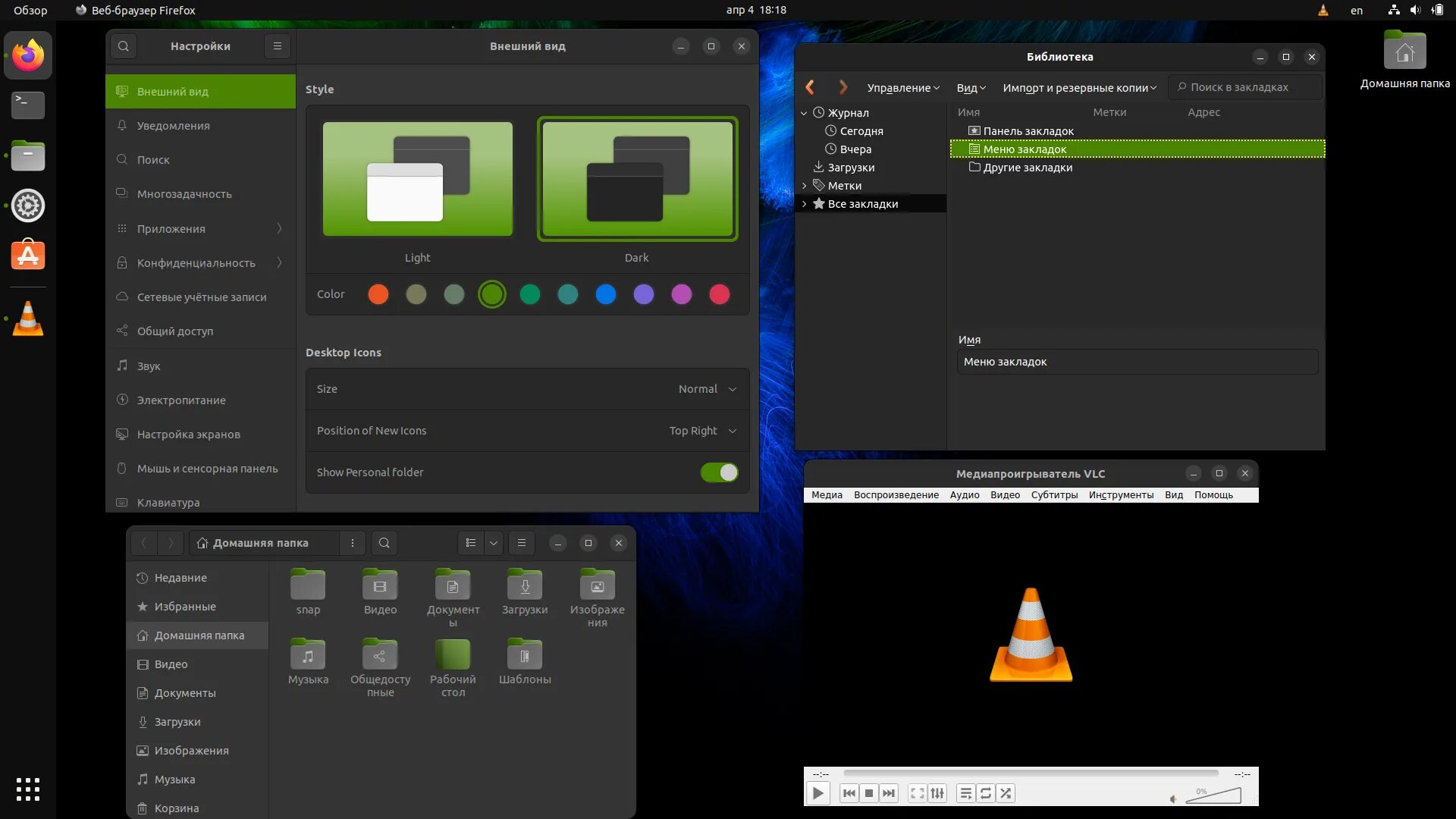Image resolution: width=1456 pixels, height=819 pixels.
Task: Open Управление menu in Library
Action: [902, 88]
